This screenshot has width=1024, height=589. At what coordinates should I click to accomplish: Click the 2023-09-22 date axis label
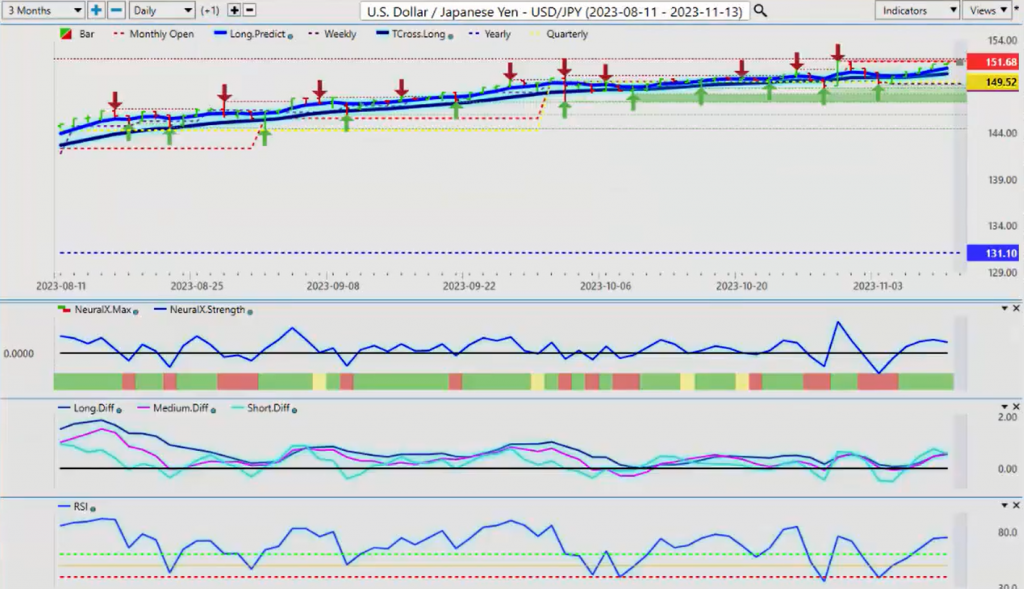[x=469, y=286]
